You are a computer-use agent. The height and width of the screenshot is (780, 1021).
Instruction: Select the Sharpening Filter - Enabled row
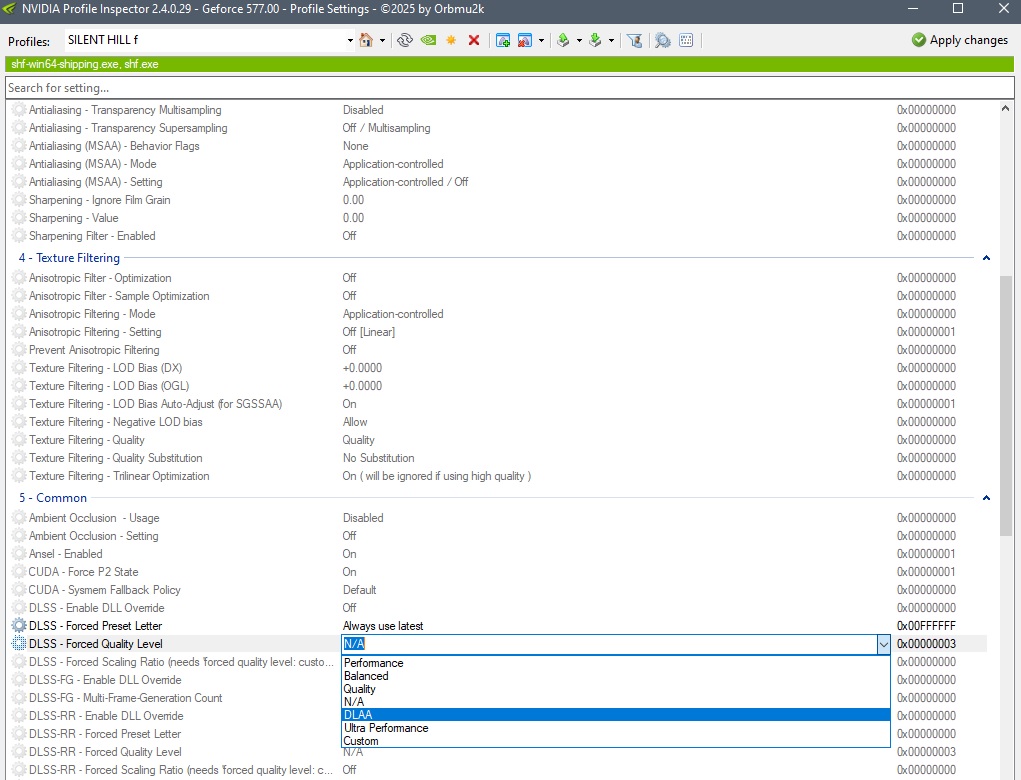coord(499,236)
